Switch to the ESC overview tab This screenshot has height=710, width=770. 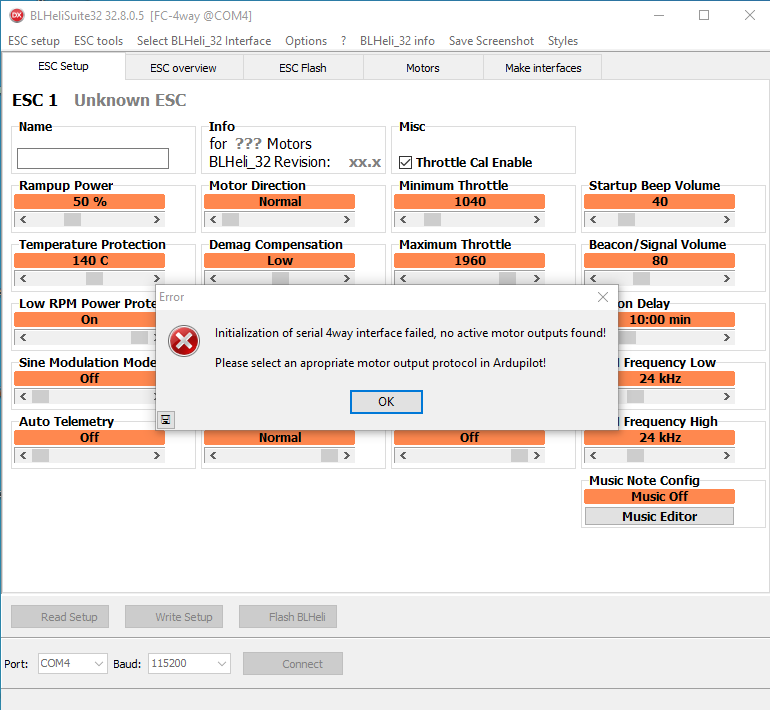(x=184, y=68)
